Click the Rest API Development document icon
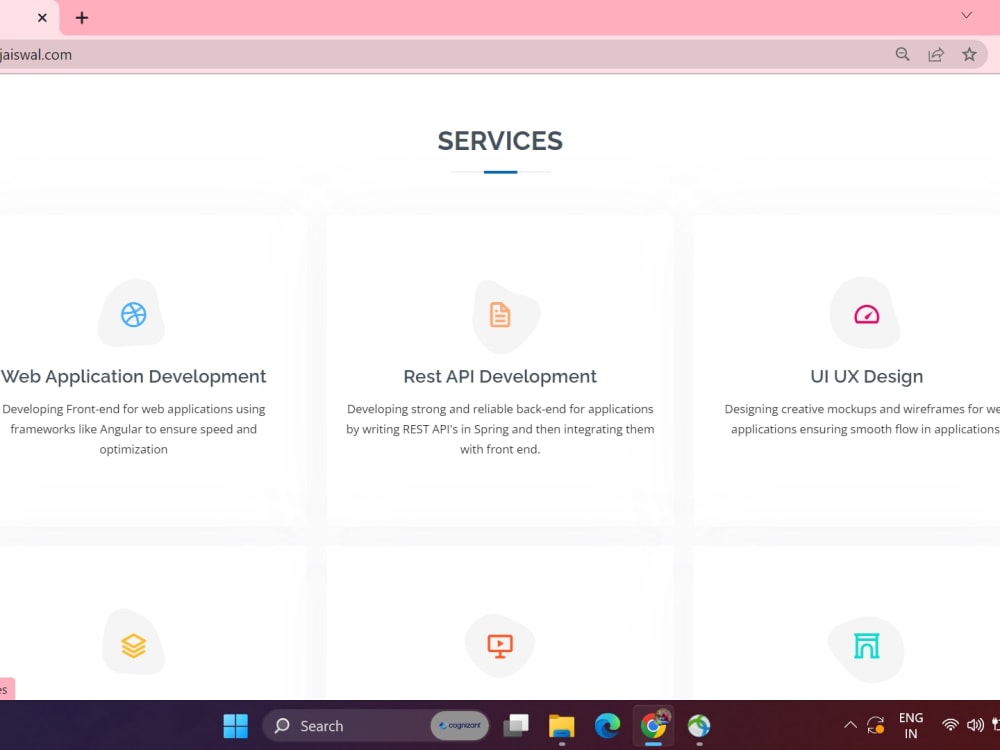Screen dimensions: 1000x750 click(500, 314)
